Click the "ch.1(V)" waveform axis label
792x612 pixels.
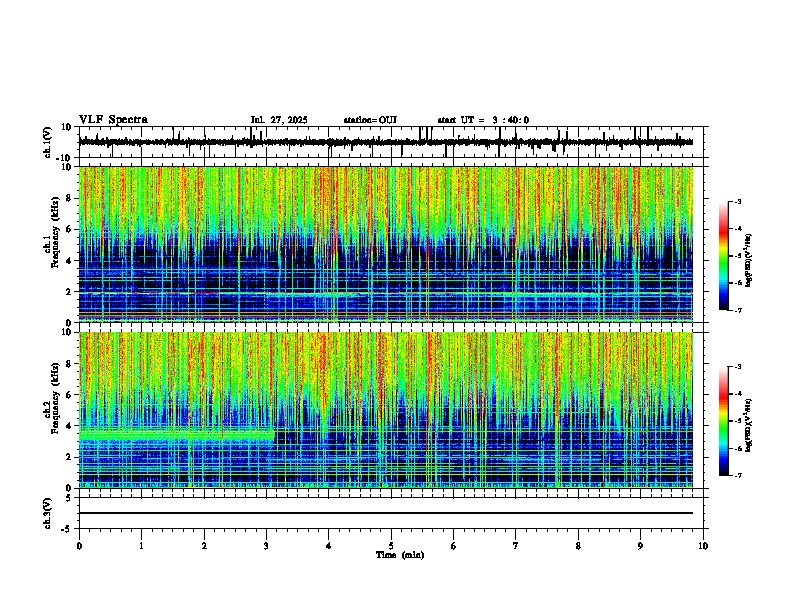(48, 142)
